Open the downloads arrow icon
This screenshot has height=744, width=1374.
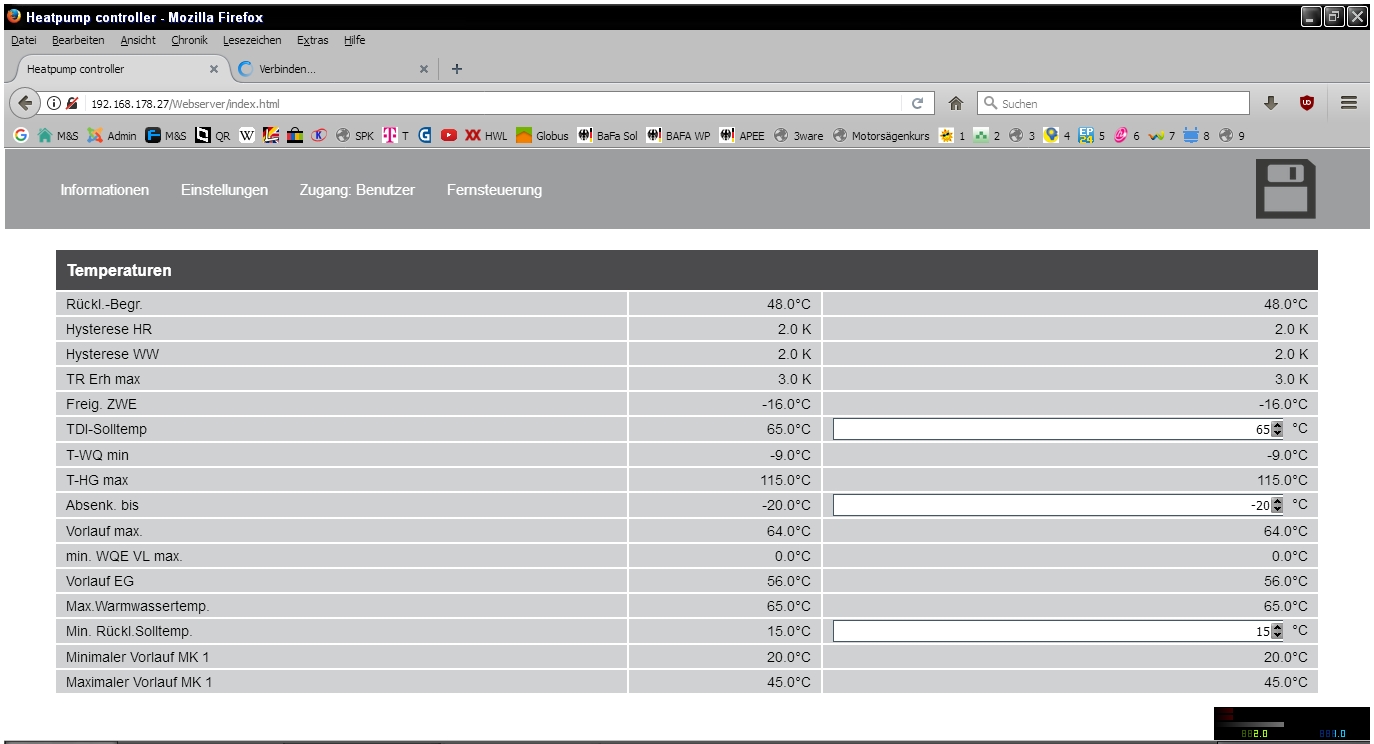pyautogui.click(x=1271, y=103)
